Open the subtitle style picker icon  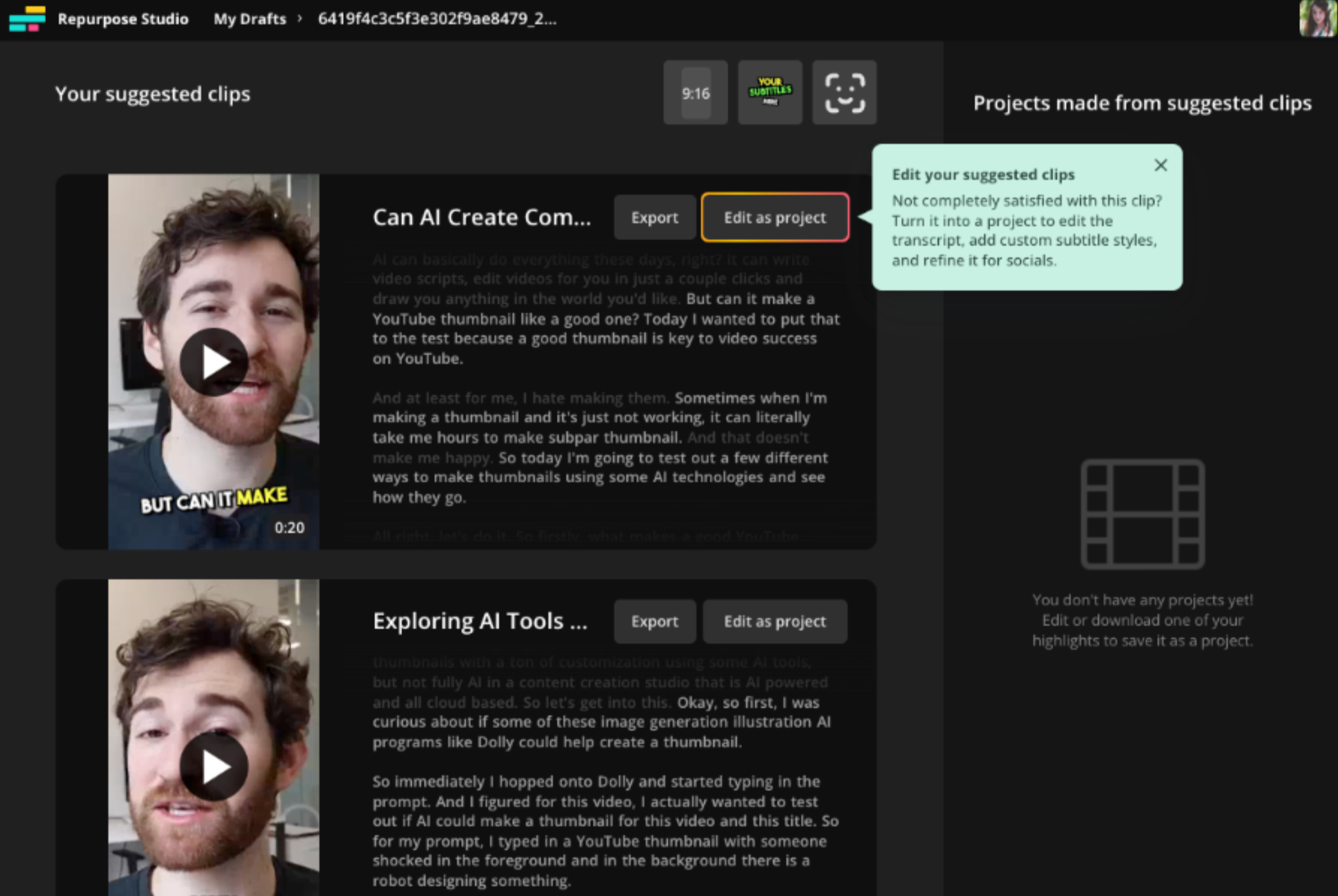pyautogui.click(x=770, y=93)
